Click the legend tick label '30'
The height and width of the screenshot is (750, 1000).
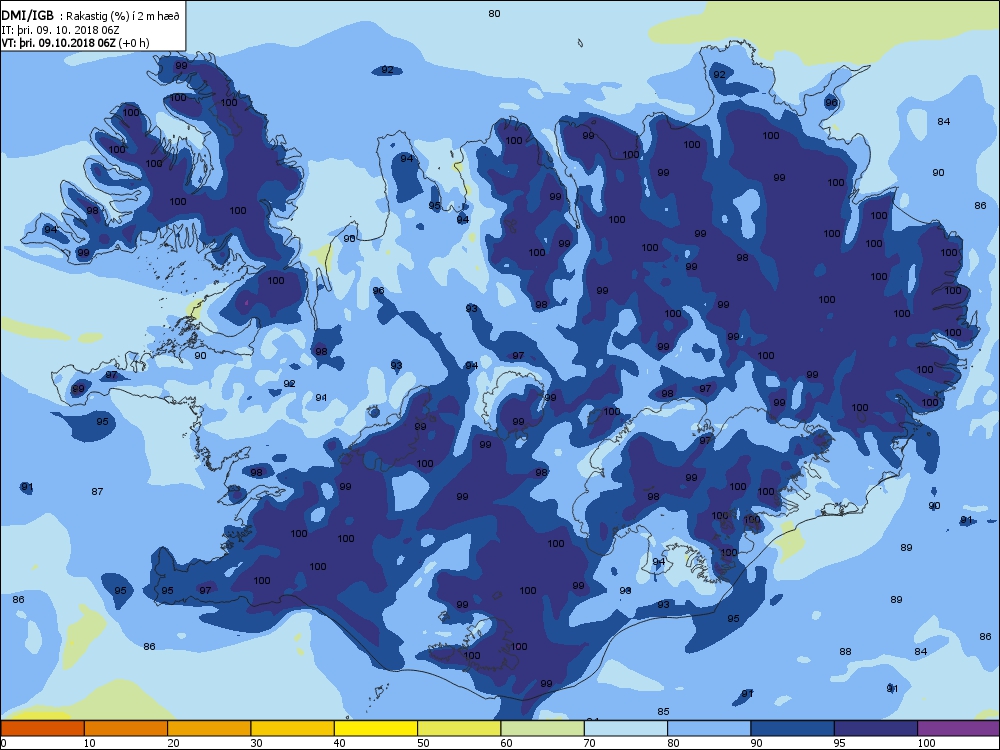[256, 742]
